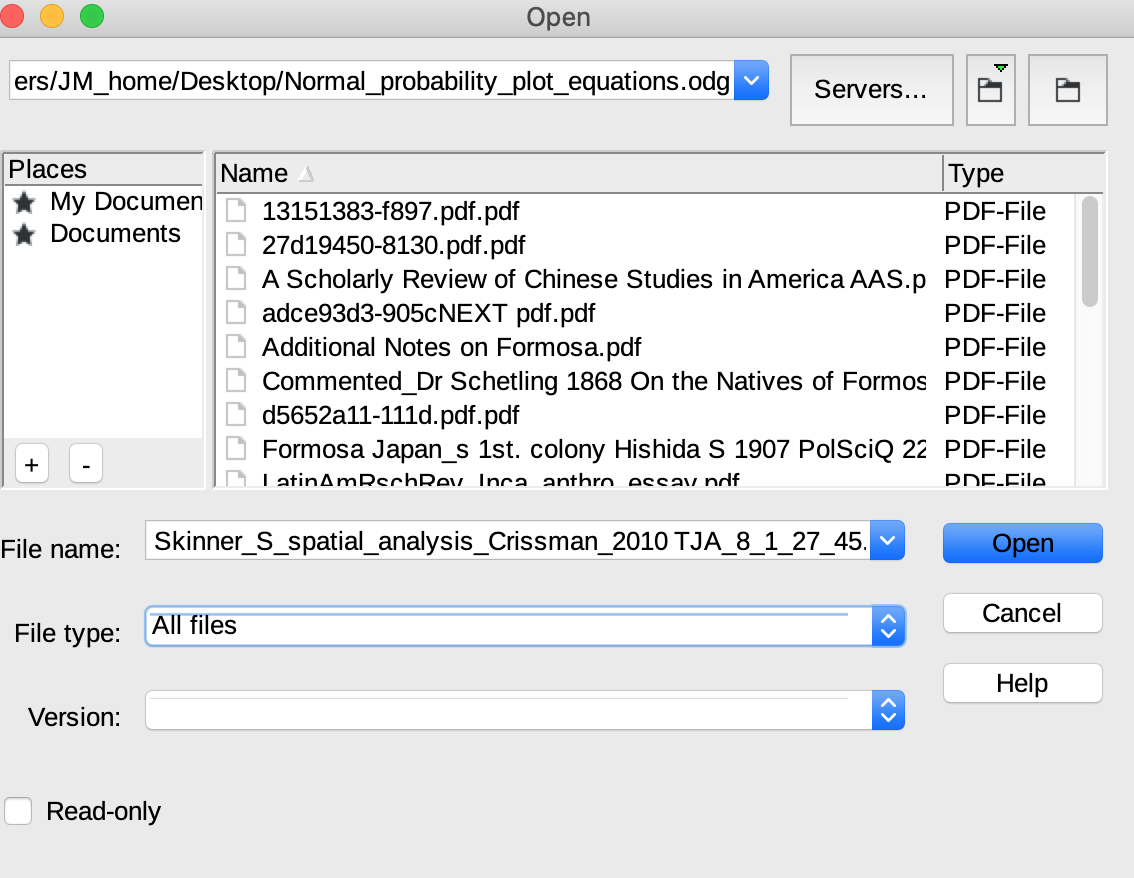Image resolution: width=1134 pixels, height=878 pixels.
Task: Click the Create New Directory folder icon
Action: [x=1067, y=90]
